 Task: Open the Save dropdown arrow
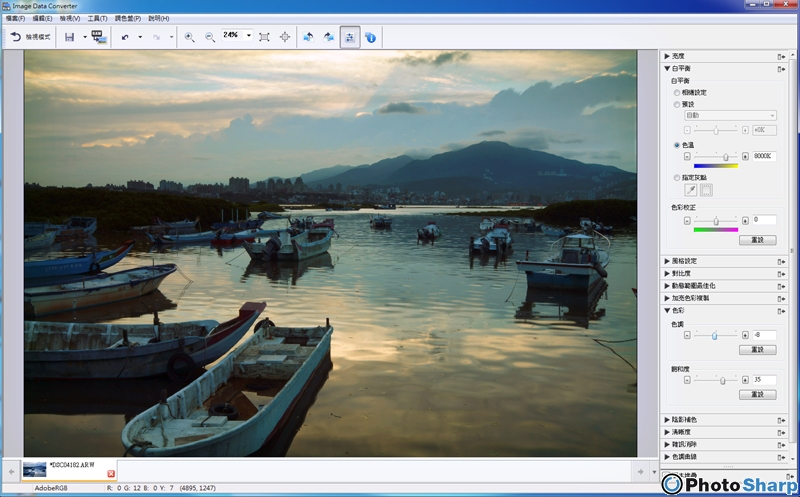pos(85,37)
